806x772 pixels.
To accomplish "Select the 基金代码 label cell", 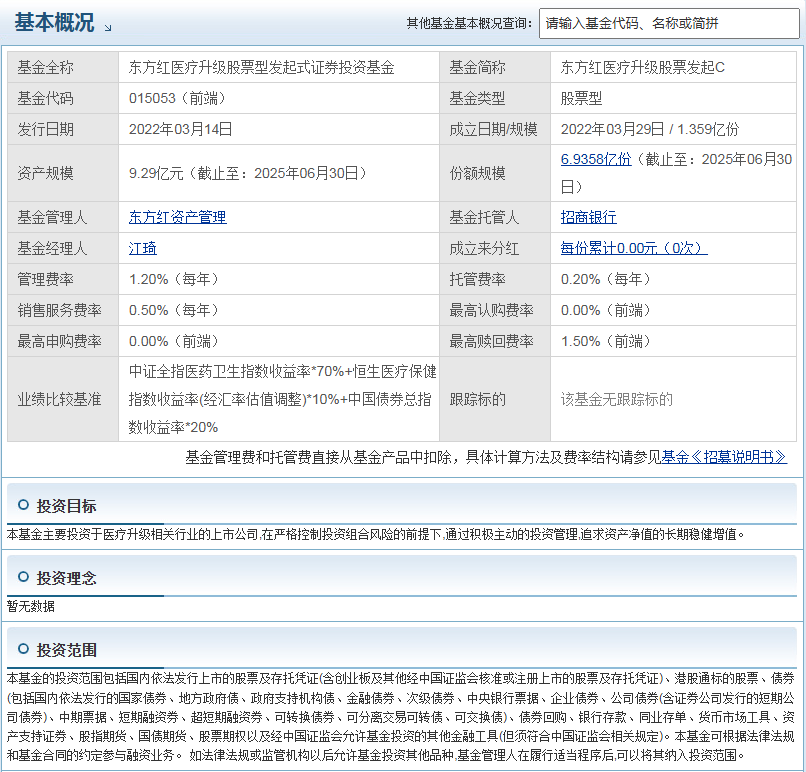I will tap(63, 98).
